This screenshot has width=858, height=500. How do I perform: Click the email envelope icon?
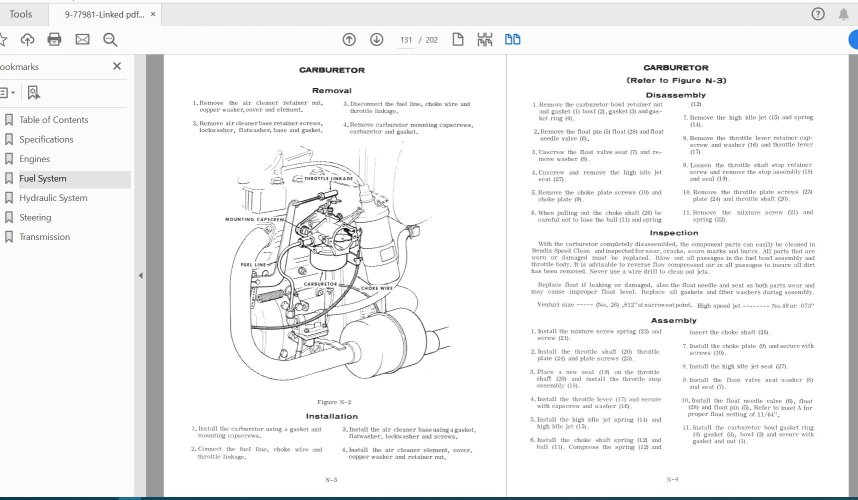pyautogui.click(x=82, y=40)
